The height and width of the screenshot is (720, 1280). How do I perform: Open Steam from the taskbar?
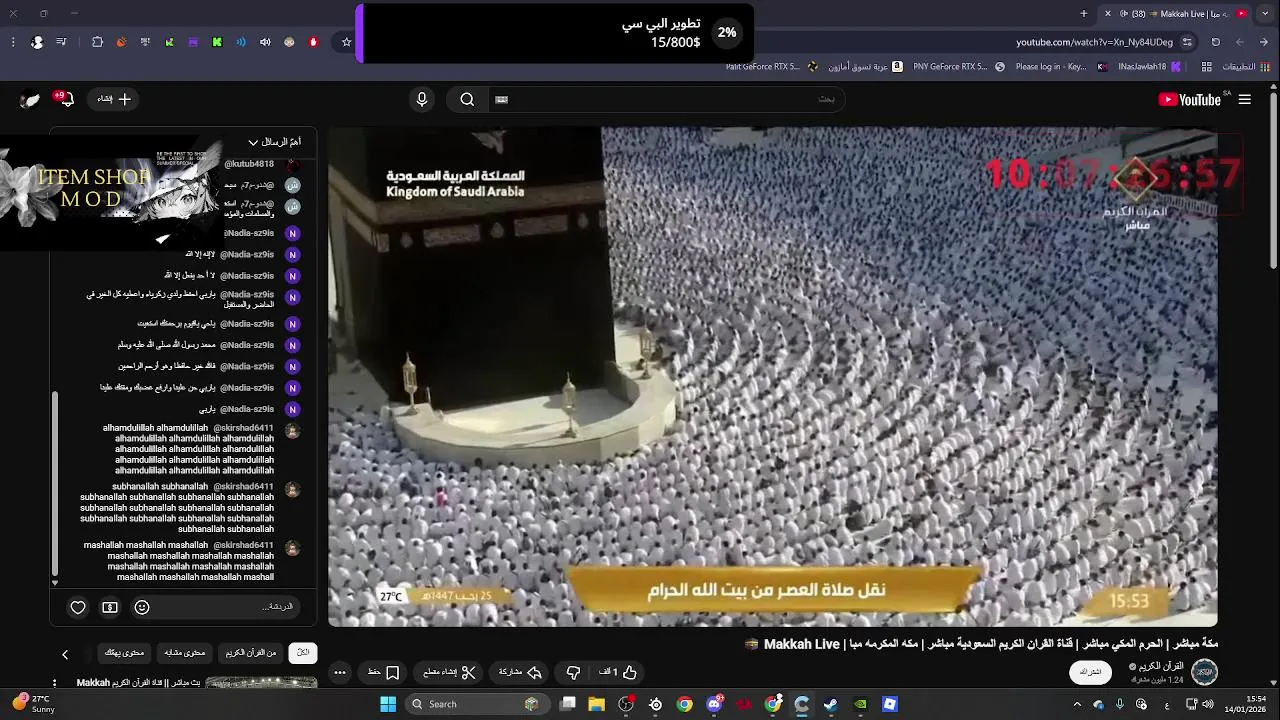[831, 704]
